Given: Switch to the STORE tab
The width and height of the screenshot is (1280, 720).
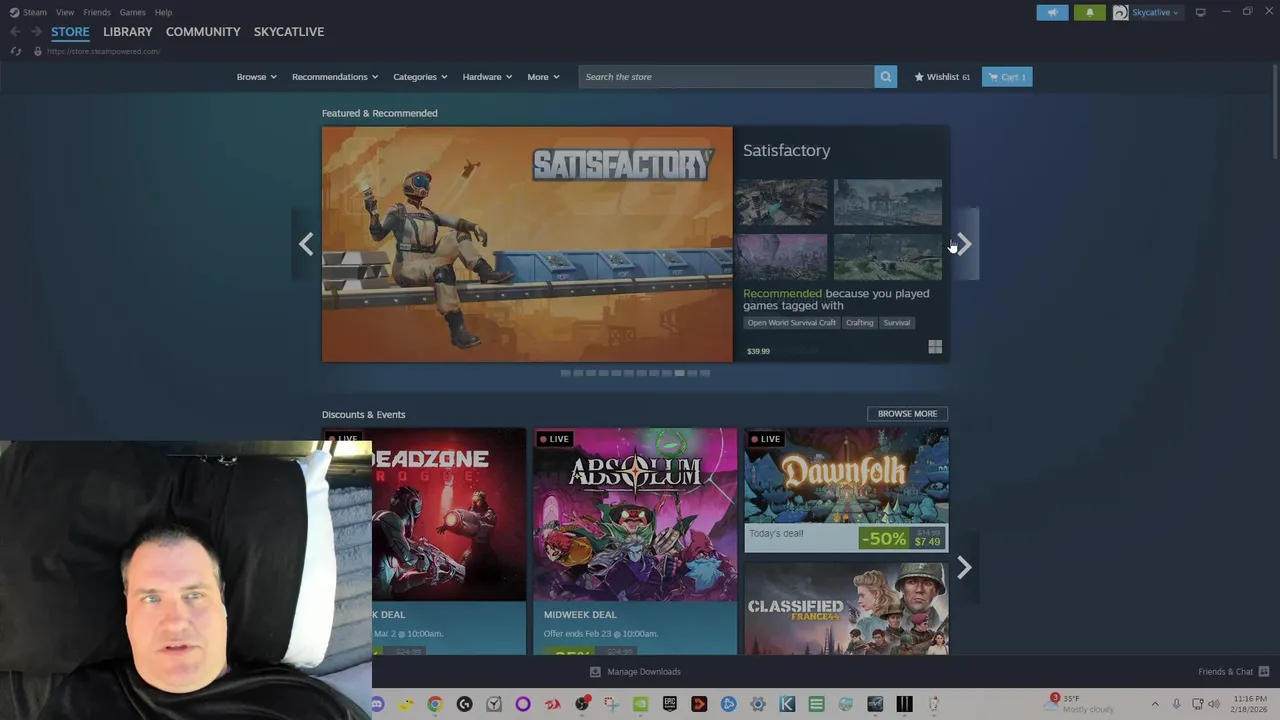Looking at the screenshot, I should pyautogui.click(x=70, y=32).
